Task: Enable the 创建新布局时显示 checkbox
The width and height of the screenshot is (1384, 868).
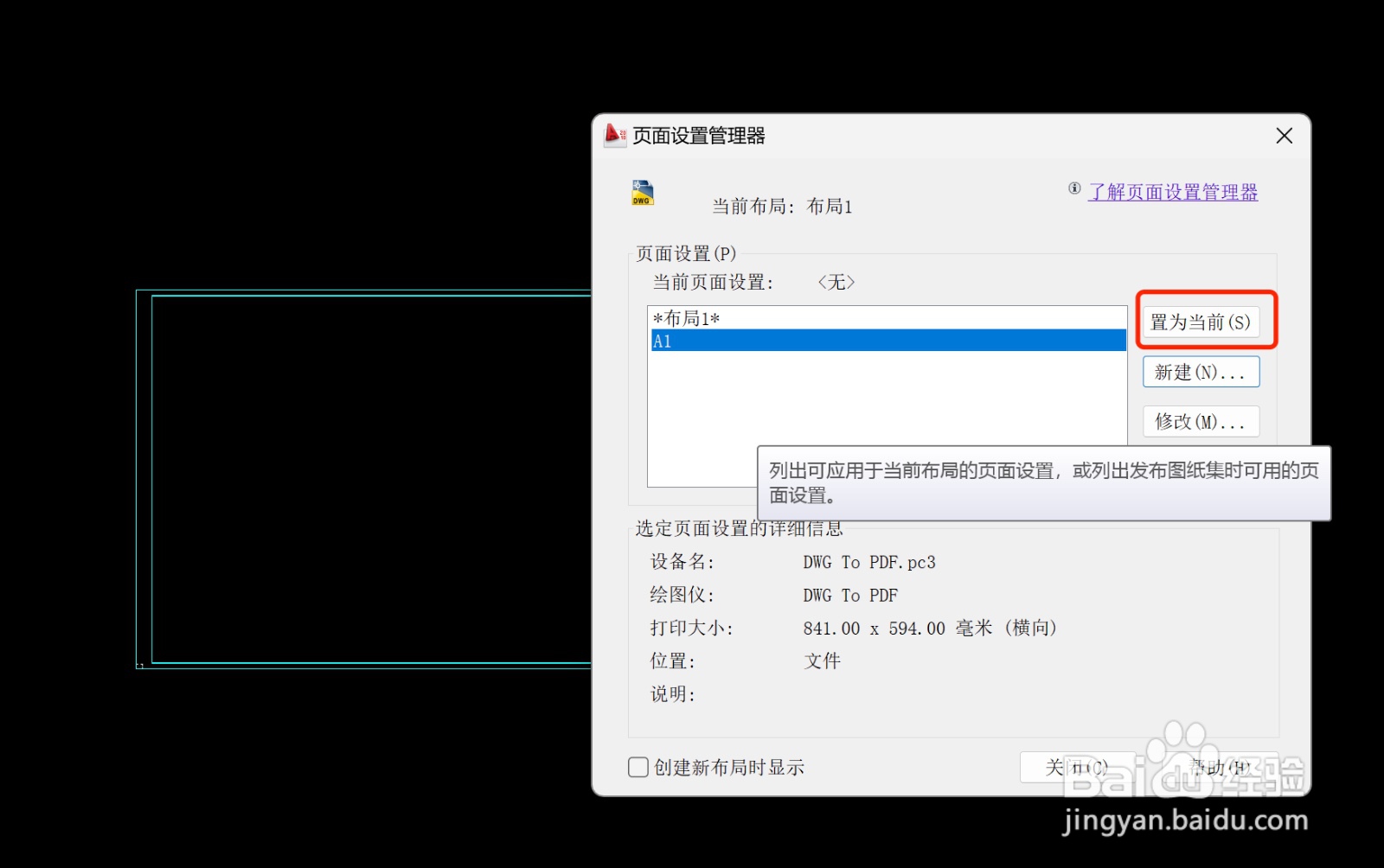Action: click(638, 767)
